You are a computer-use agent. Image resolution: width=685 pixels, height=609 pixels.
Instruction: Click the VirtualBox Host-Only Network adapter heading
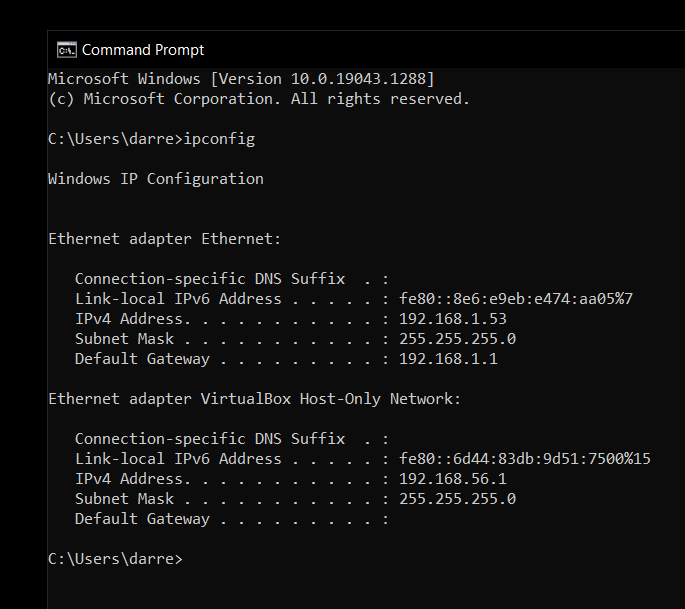click(x=255, y=399)
